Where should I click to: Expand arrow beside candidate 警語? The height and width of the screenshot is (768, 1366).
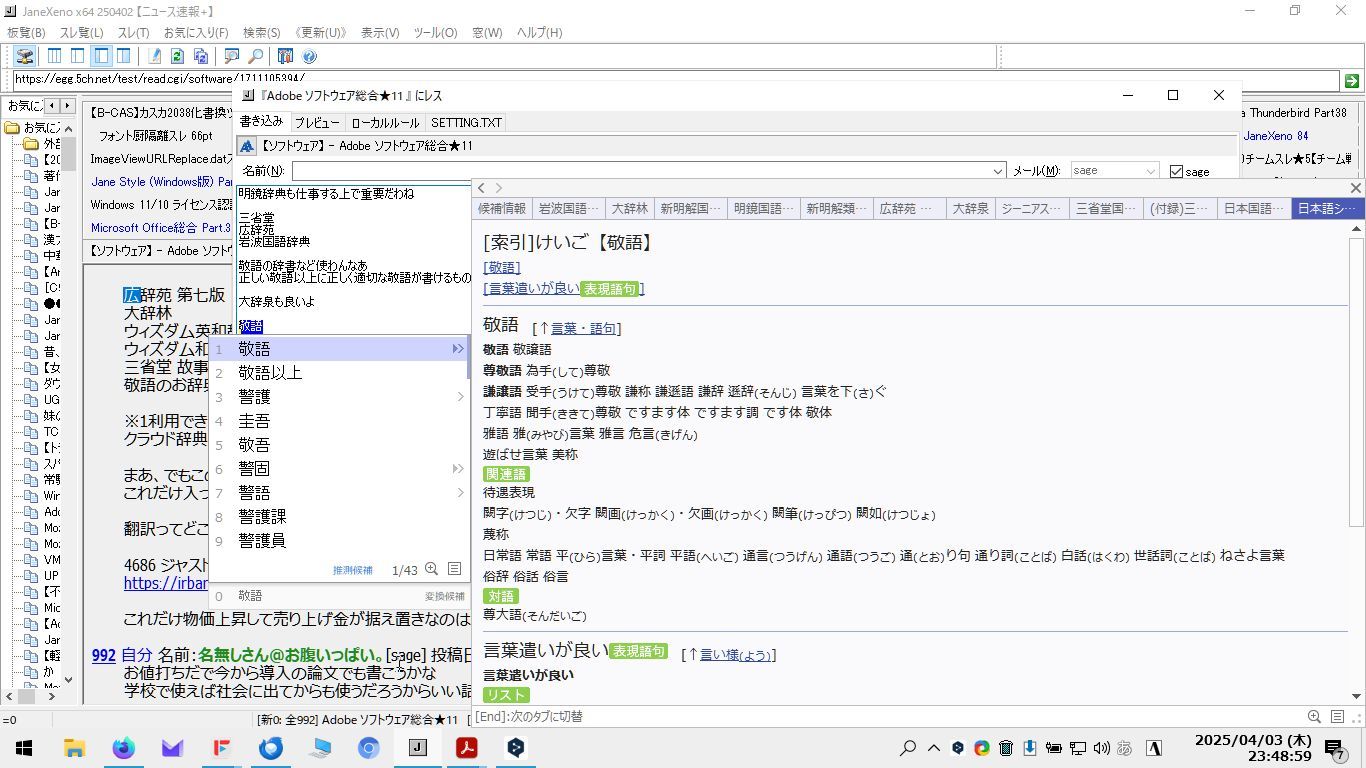tap(460, 493)
